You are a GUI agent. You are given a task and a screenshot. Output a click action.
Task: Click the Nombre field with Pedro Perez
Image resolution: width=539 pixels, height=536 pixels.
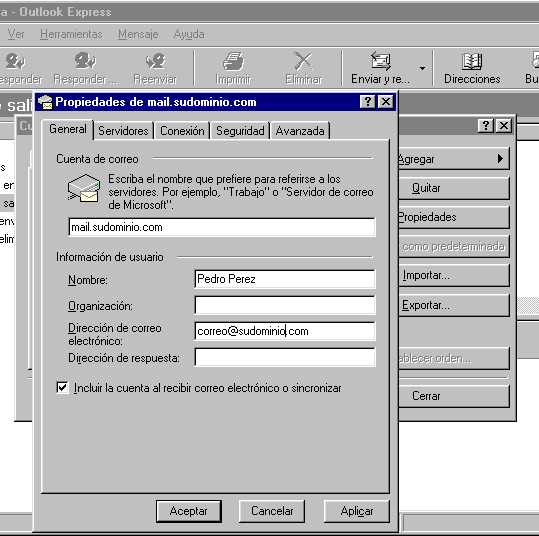[285, 279]
